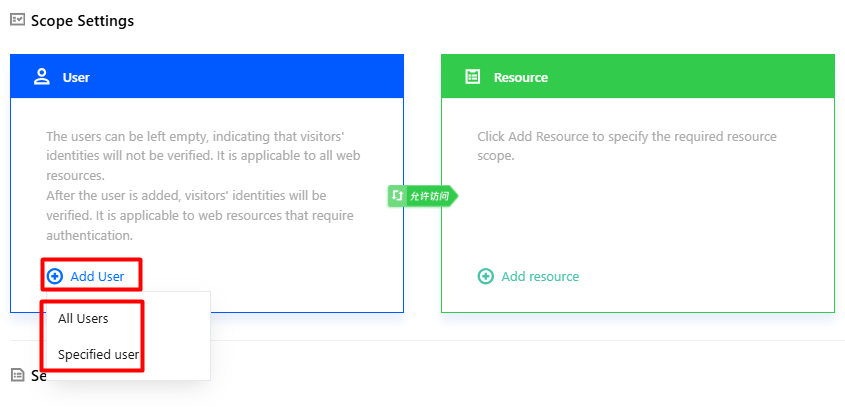Viewport: 845px width, 407px height.
Task: Click the User panel description text
Action: pyautogui.click(x=203, y=186)
